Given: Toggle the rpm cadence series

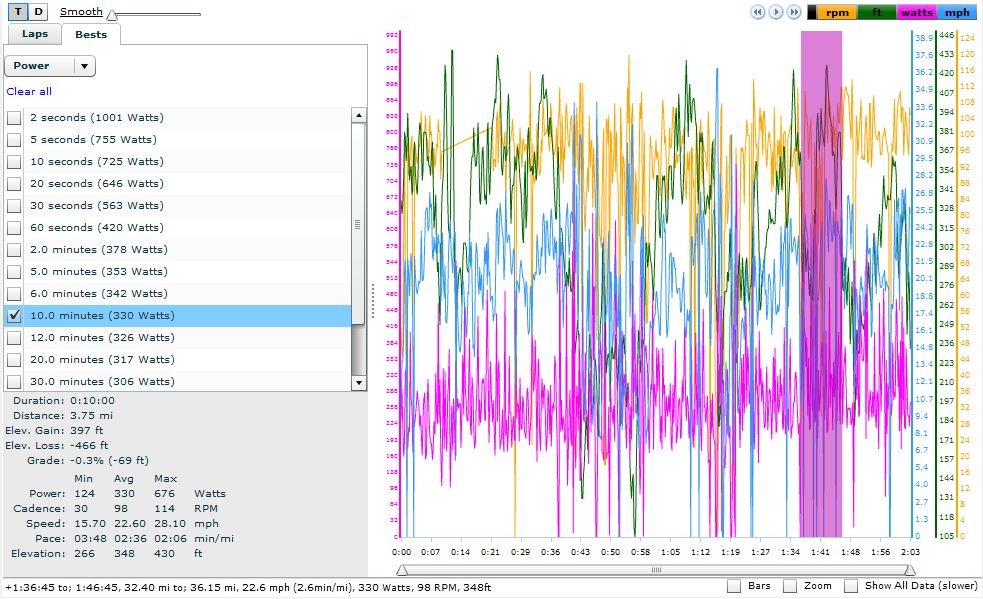Looking at the screenshot, I should [x=837, y=13].
